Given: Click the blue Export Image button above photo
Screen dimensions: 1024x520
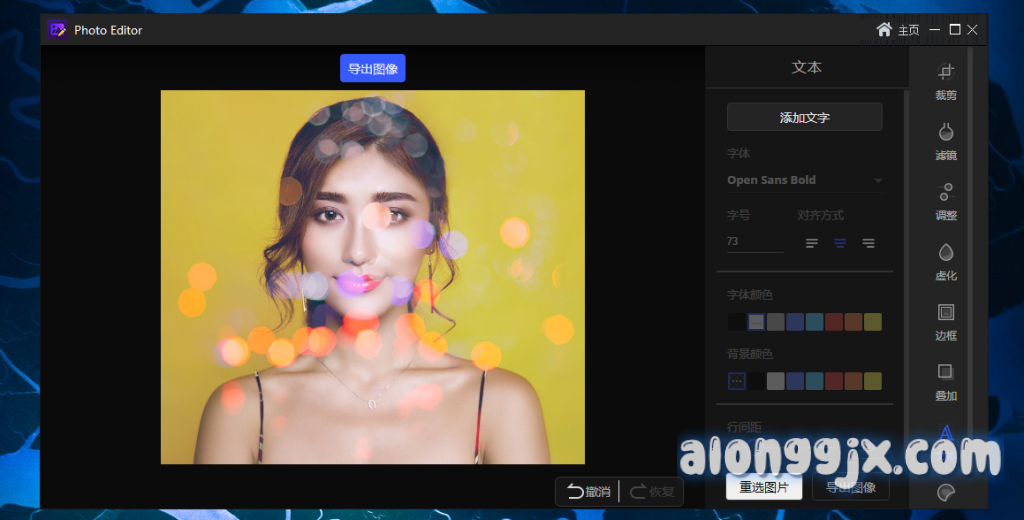Looking at the screenshot, I should (372, 68).
